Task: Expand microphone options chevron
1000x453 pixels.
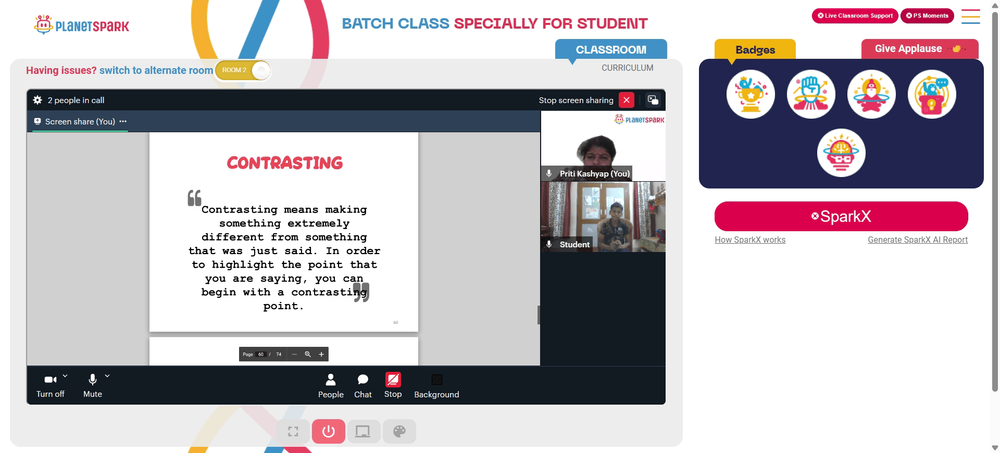Action: click(107, 376)
